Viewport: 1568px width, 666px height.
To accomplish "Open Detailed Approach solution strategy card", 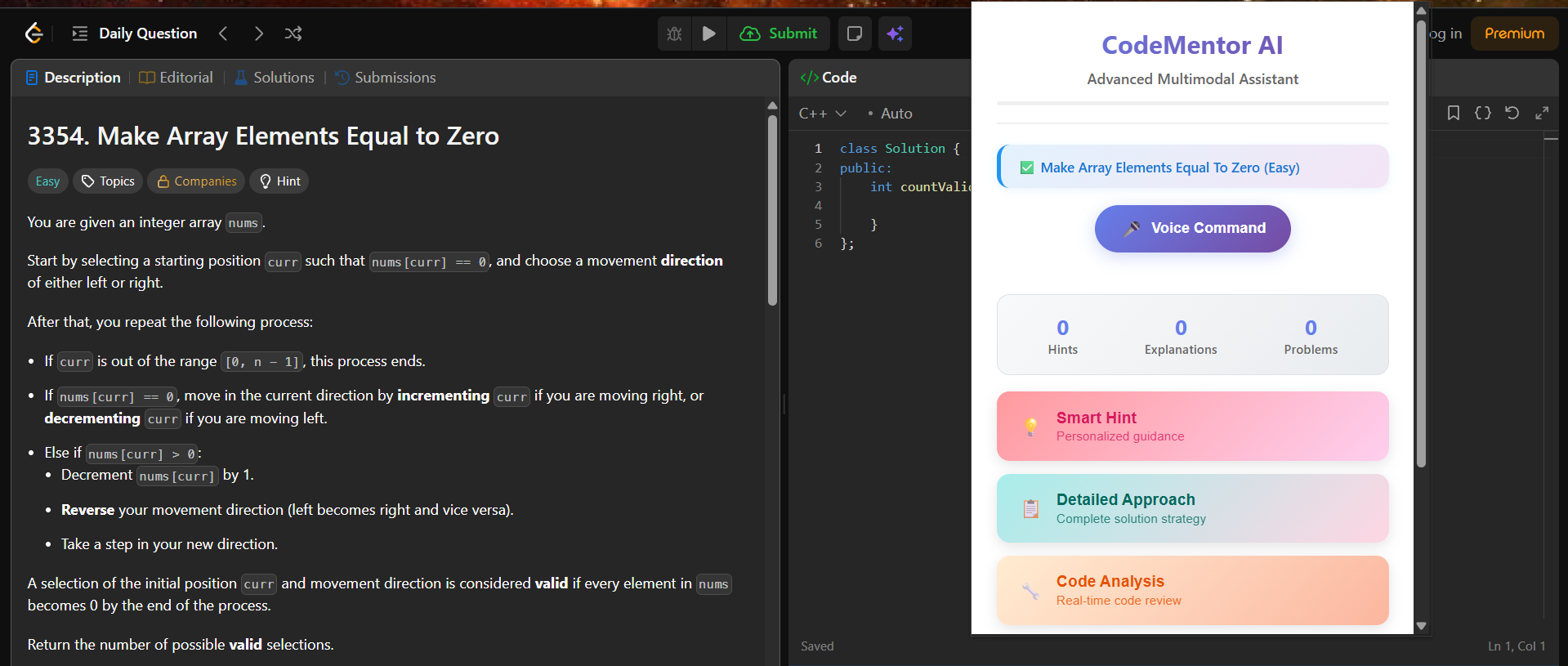I will pyautogui.click(x=1193, y=507).
